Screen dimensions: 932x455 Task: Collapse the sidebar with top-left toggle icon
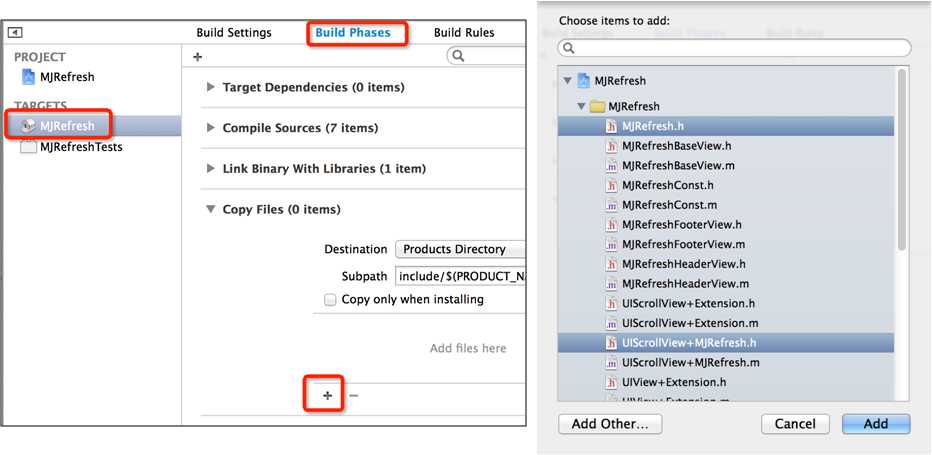15,33
